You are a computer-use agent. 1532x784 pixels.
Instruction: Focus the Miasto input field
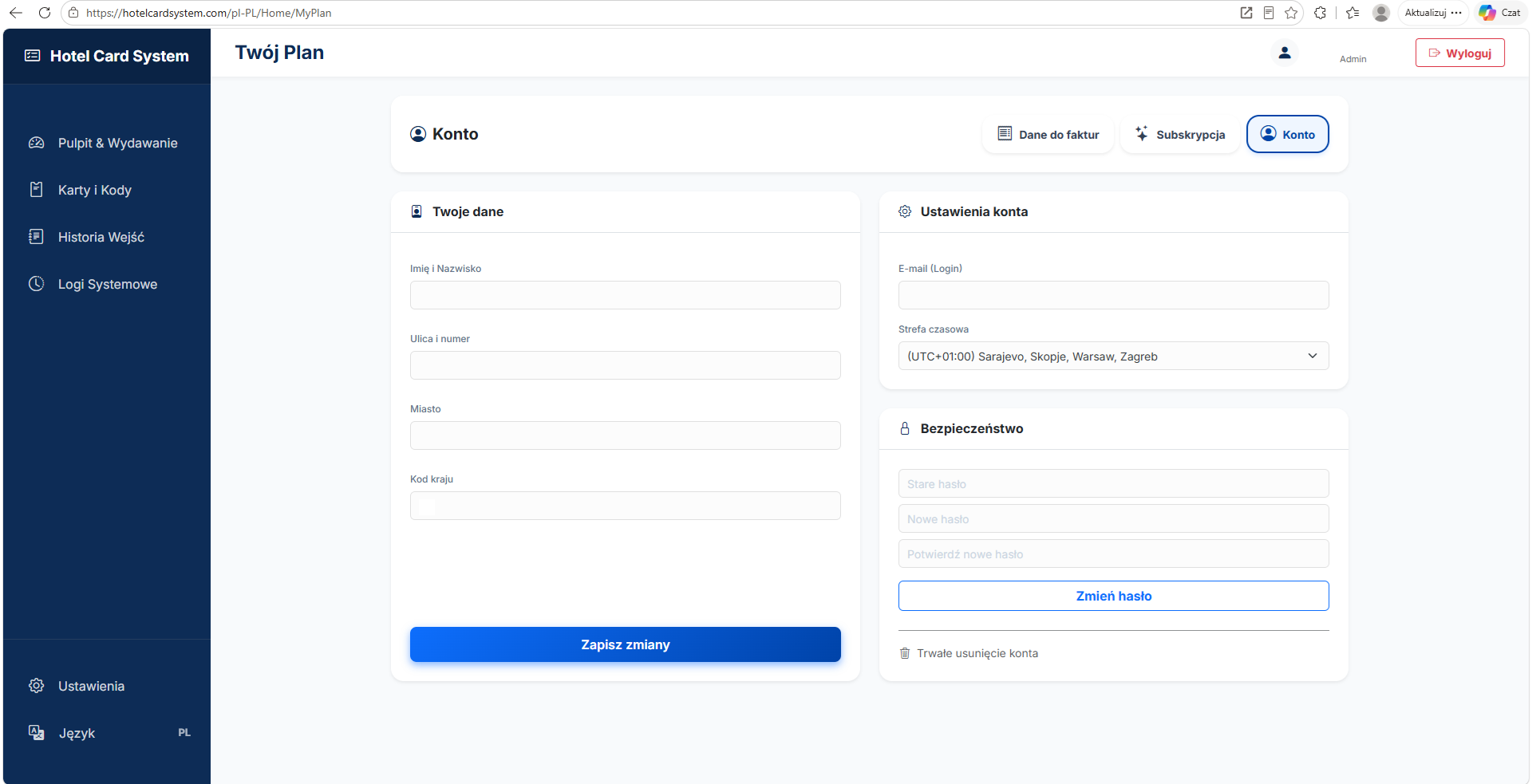click(626, 435)
